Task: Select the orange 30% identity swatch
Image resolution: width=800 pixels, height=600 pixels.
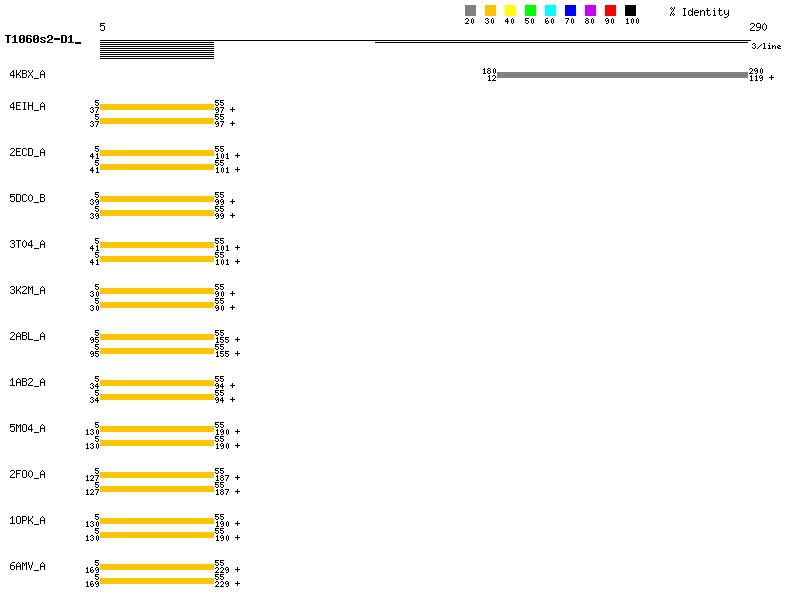Action: point(490,11)
